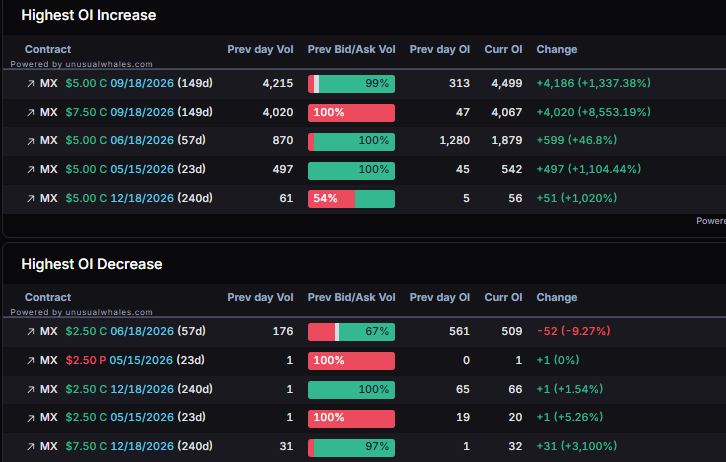The height and width of the screenshot is (462, 726).
Task: Open the $2.50 C 12/18/2026 contract link
Action: pos(139,389)
